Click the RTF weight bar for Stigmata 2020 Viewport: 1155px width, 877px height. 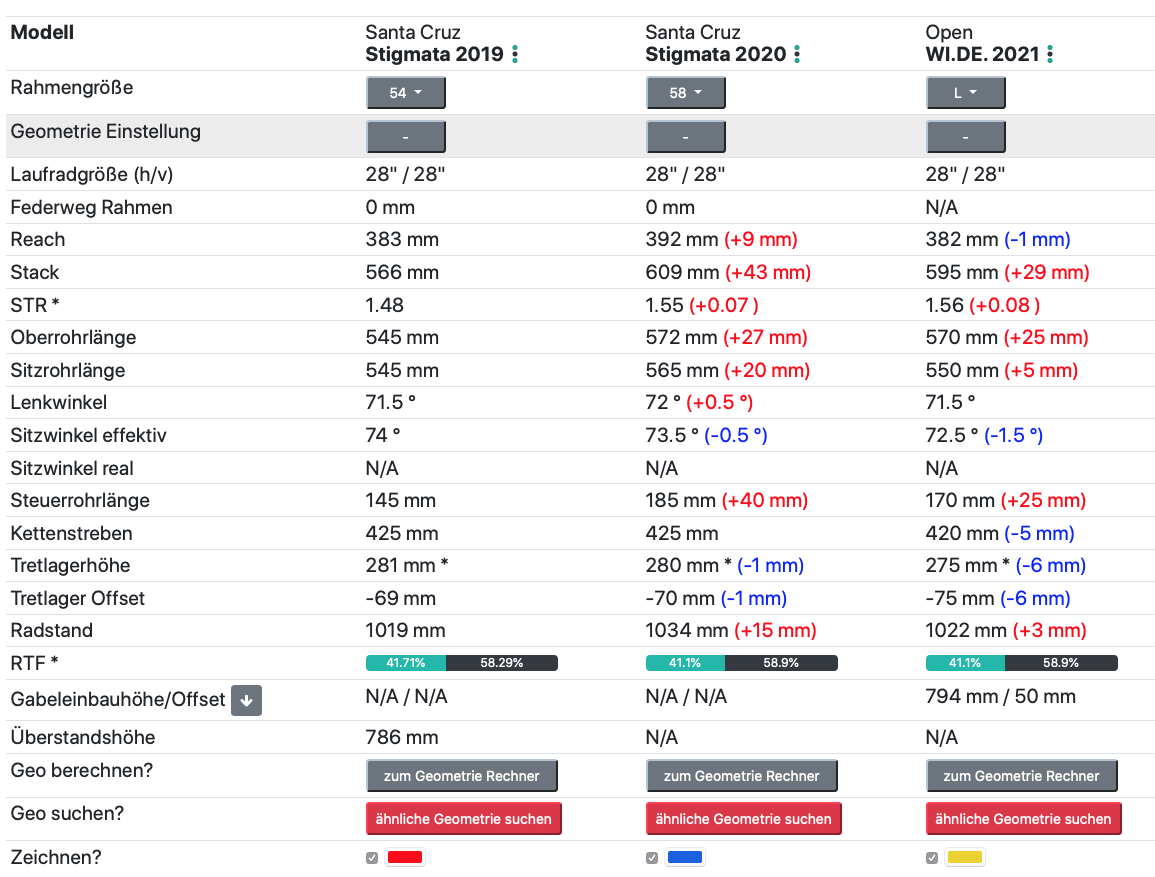click(741, 663)
